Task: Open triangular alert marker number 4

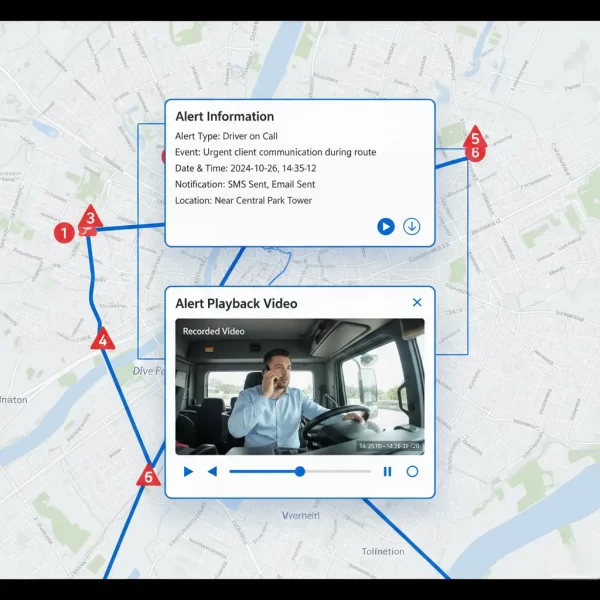Action: click(102, 340)
